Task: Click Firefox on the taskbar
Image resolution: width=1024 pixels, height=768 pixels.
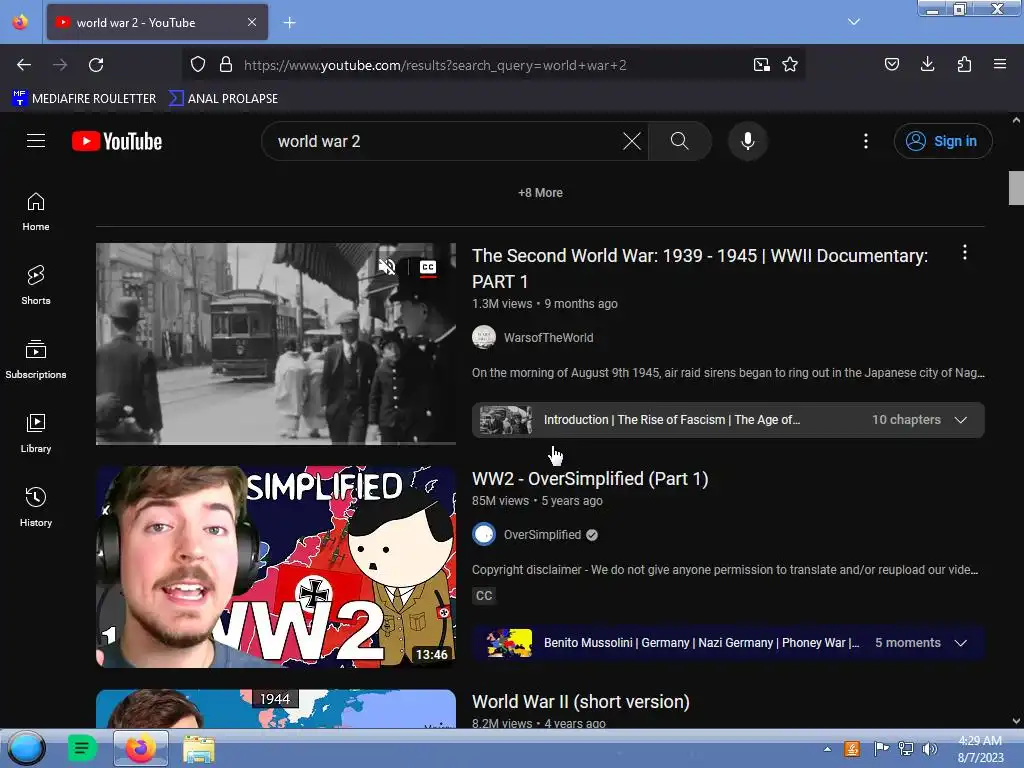Action: pyautogui.click(x=140, y=748)
